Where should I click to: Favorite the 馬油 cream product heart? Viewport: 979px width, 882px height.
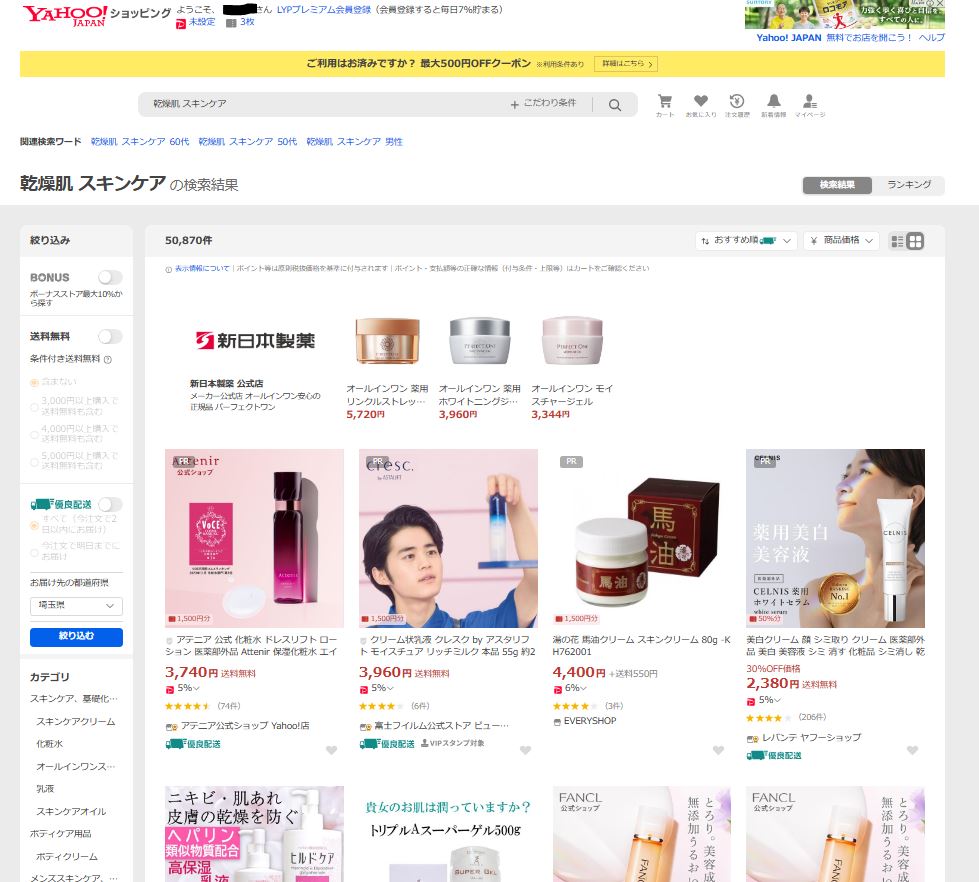pos(719,750)
